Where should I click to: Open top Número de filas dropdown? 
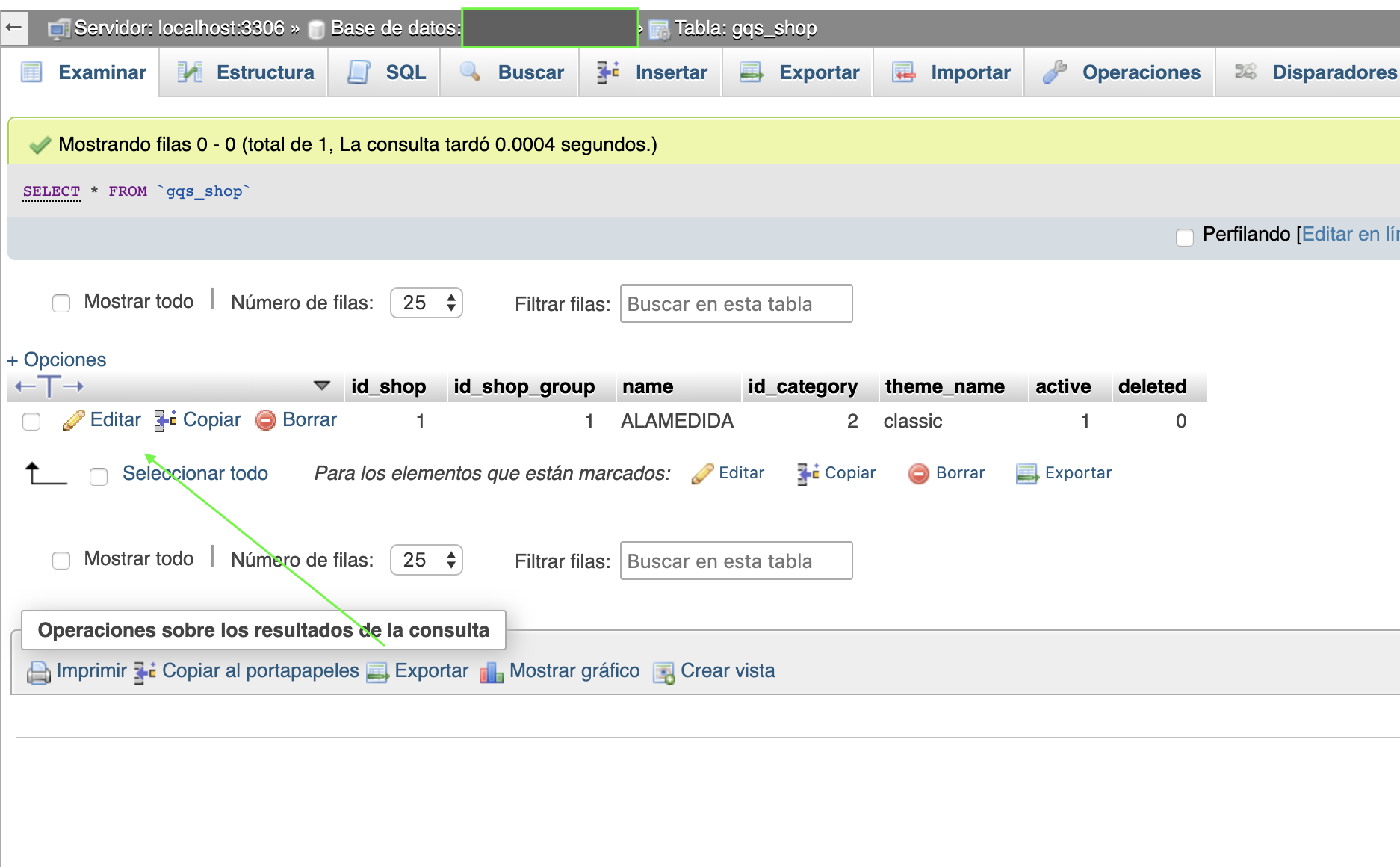coord(427,303)
